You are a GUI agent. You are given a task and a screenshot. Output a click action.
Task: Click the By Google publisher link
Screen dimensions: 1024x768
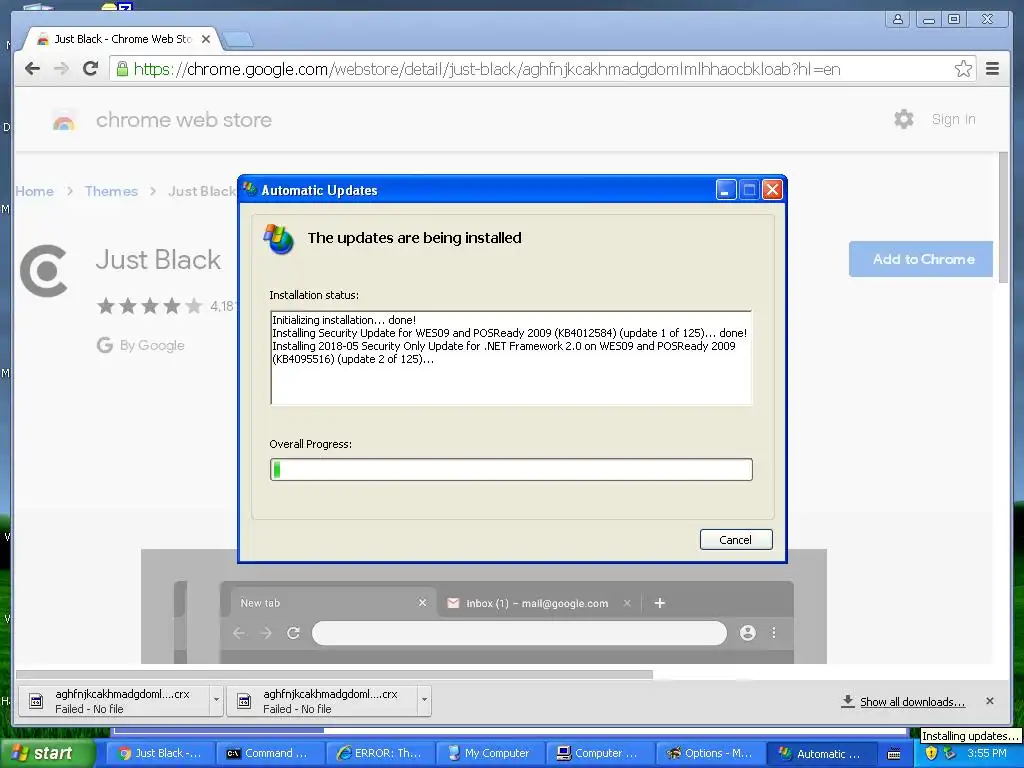152,345
